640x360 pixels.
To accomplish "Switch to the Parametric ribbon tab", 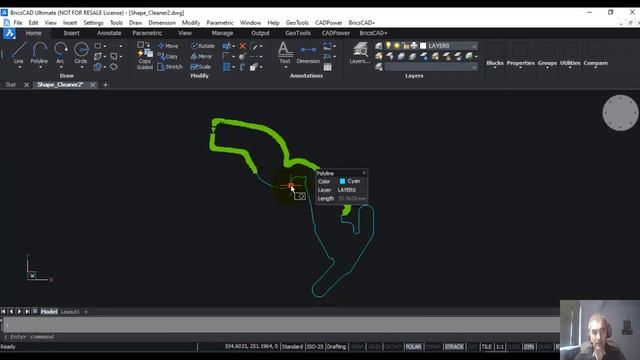I will coord(147,33).
